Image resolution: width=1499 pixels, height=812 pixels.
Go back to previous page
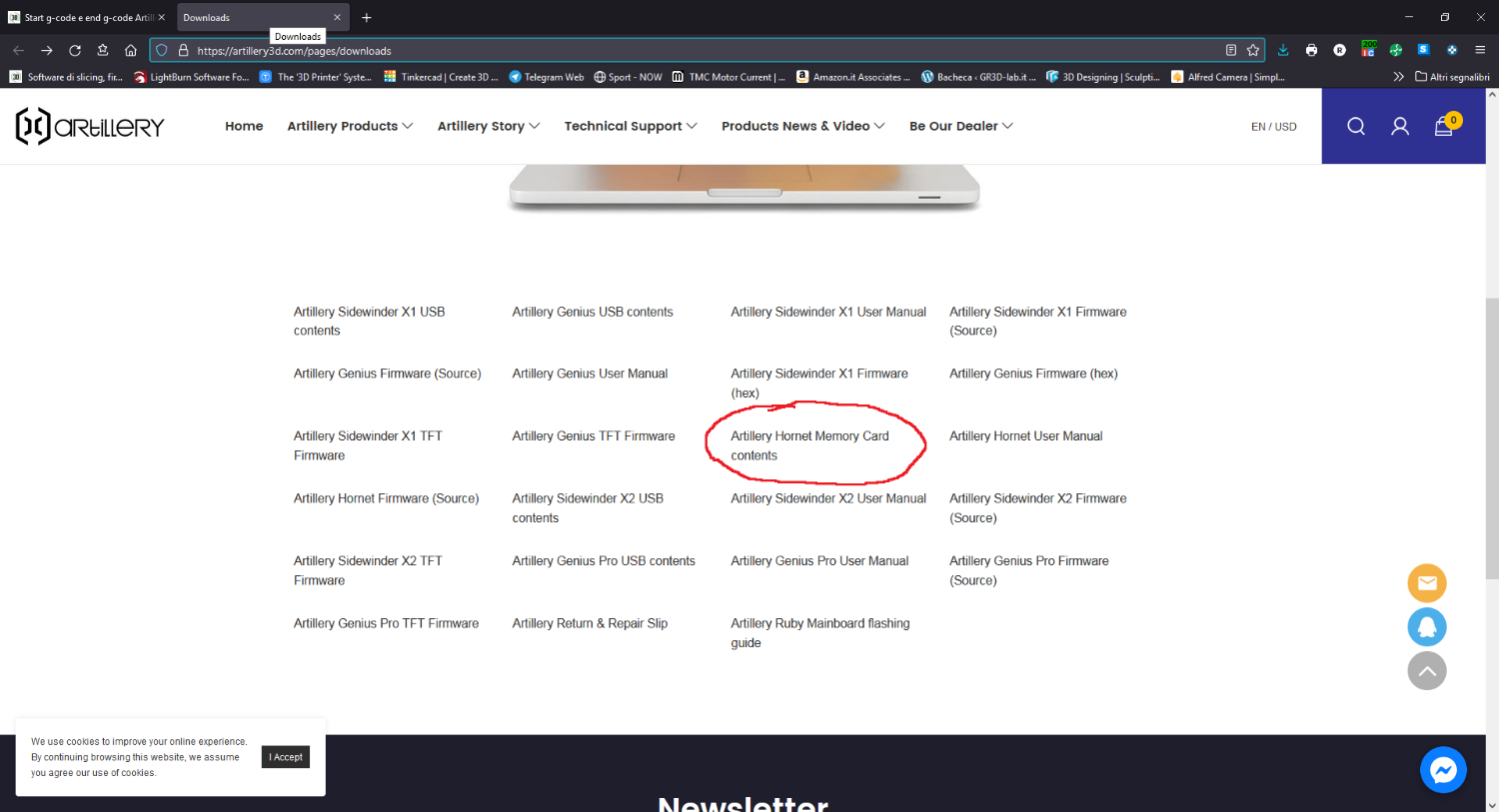18,50
